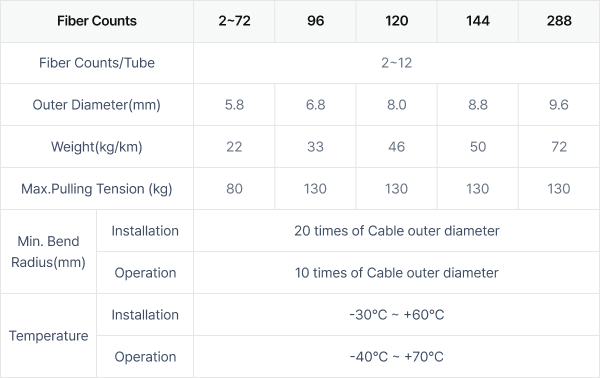The width and height of the screenshot is (600, 378).
Task: Select the 120 column header
Action: [x=396, y=21]
